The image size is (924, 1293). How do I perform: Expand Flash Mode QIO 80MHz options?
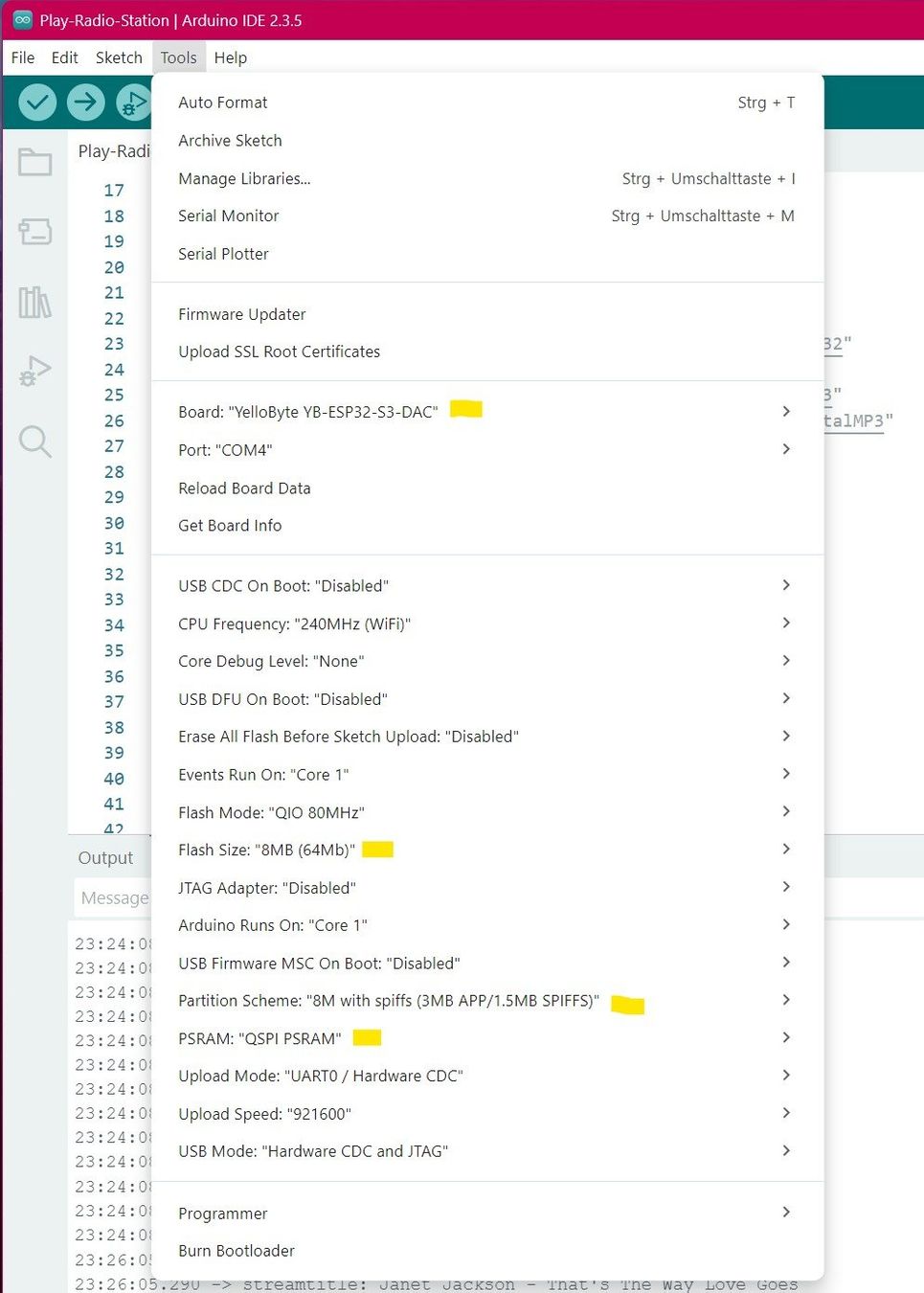pyautogui.click(x=487, y=812)
